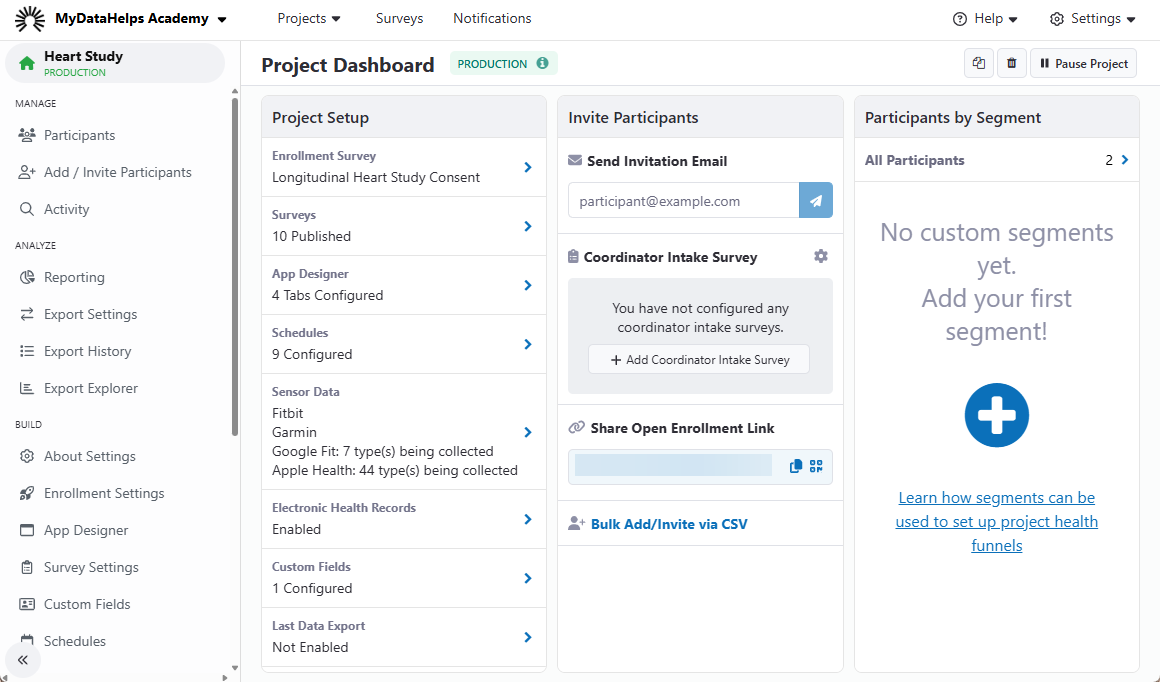
Task: Open Notifications in top navigation
Action: click(492, 19)
